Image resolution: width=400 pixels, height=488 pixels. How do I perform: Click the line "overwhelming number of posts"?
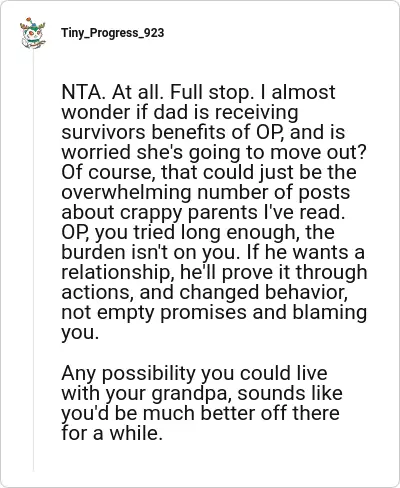coord(206,192)
